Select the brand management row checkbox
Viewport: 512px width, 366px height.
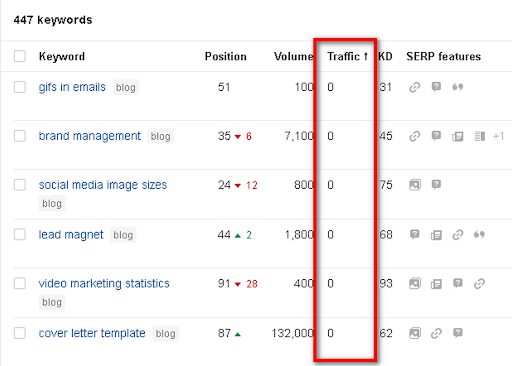[20, 136]
